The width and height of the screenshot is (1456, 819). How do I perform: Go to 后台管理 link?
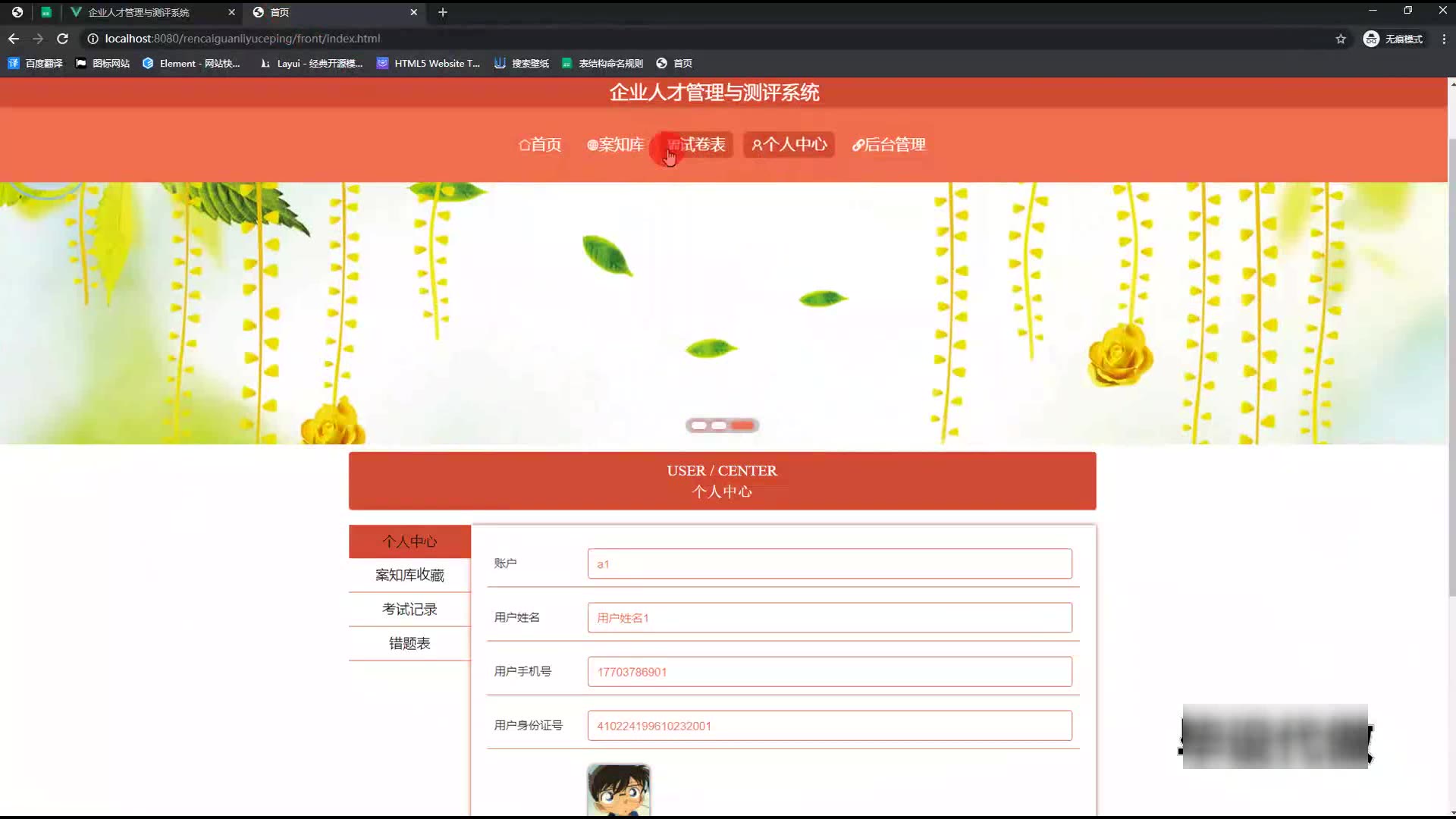point(889,145)
